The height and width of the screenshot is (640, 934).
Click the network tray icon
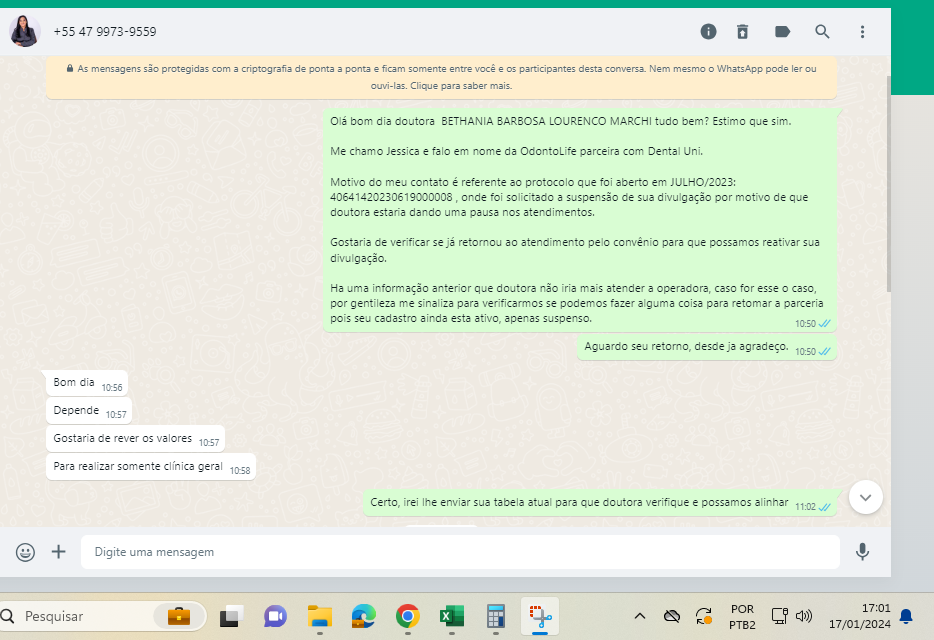[x=779, y=616]
